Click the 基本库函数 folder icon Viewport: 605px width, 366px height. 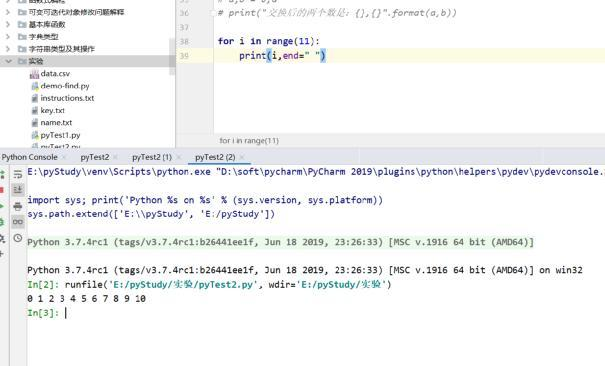pos(22,24)
